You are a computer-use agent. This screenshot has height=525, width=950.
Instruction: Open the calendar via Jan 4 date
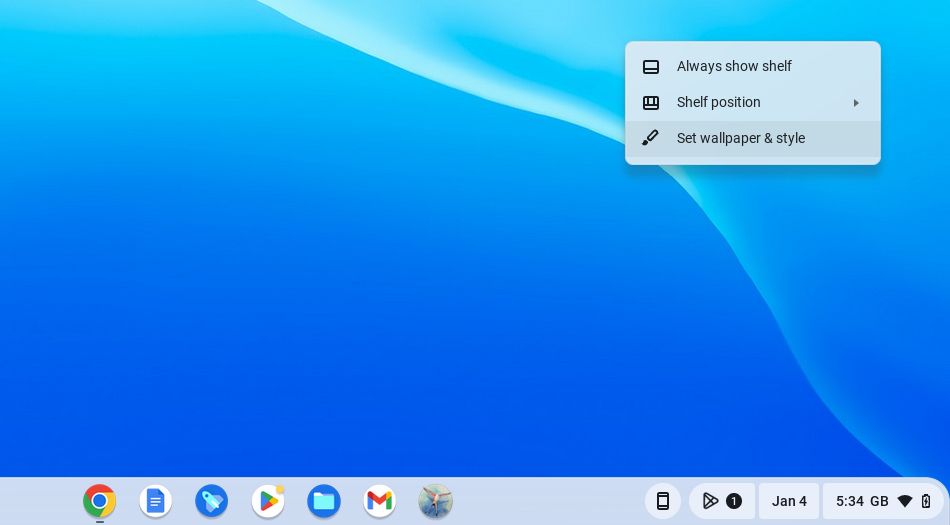tap(789, 501)
